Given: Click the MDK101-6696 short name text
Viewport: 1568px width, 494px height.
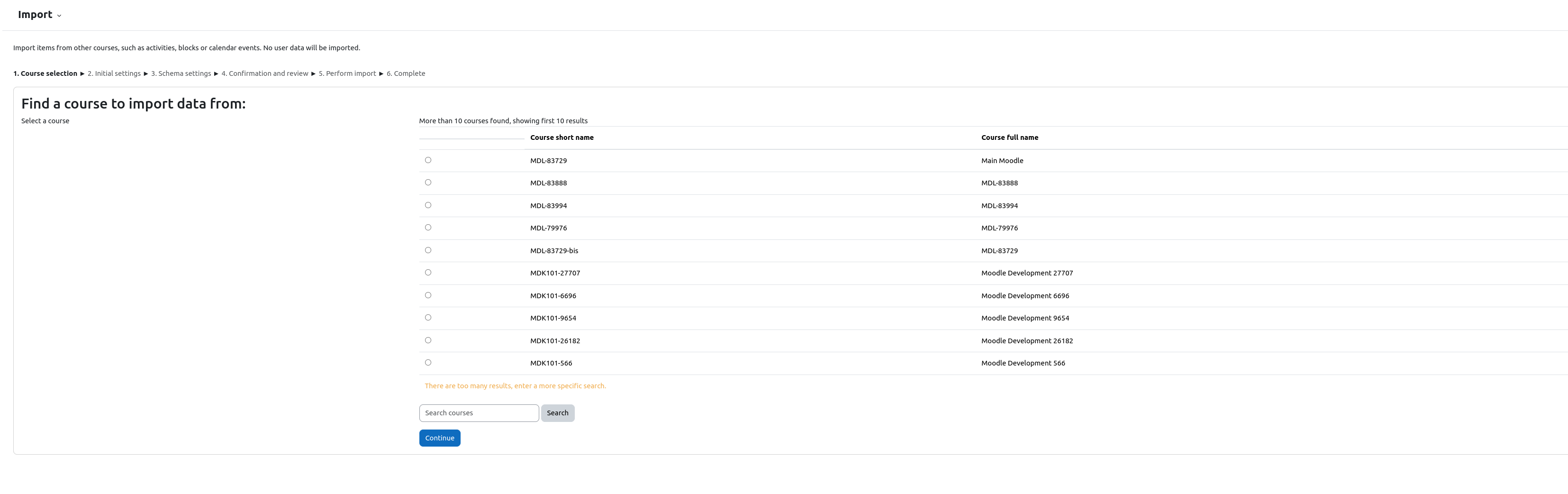Looking at the screenshot, I should (x=553, y=296).
